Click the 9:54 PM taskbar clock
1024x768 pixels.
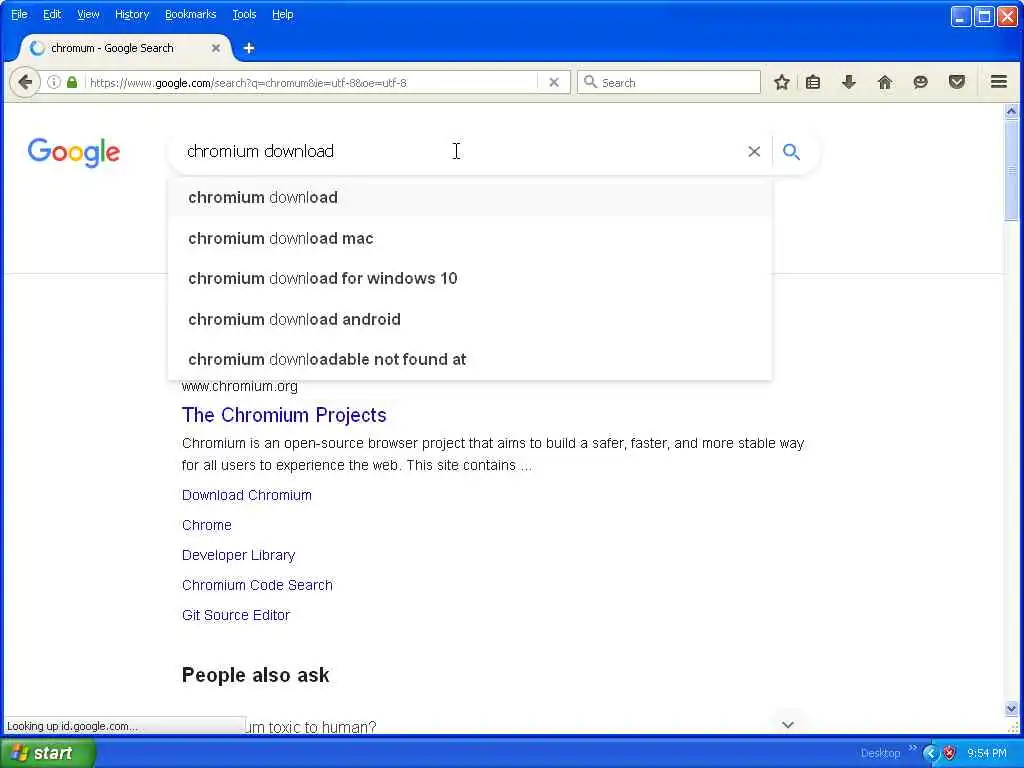coord(987,753)
